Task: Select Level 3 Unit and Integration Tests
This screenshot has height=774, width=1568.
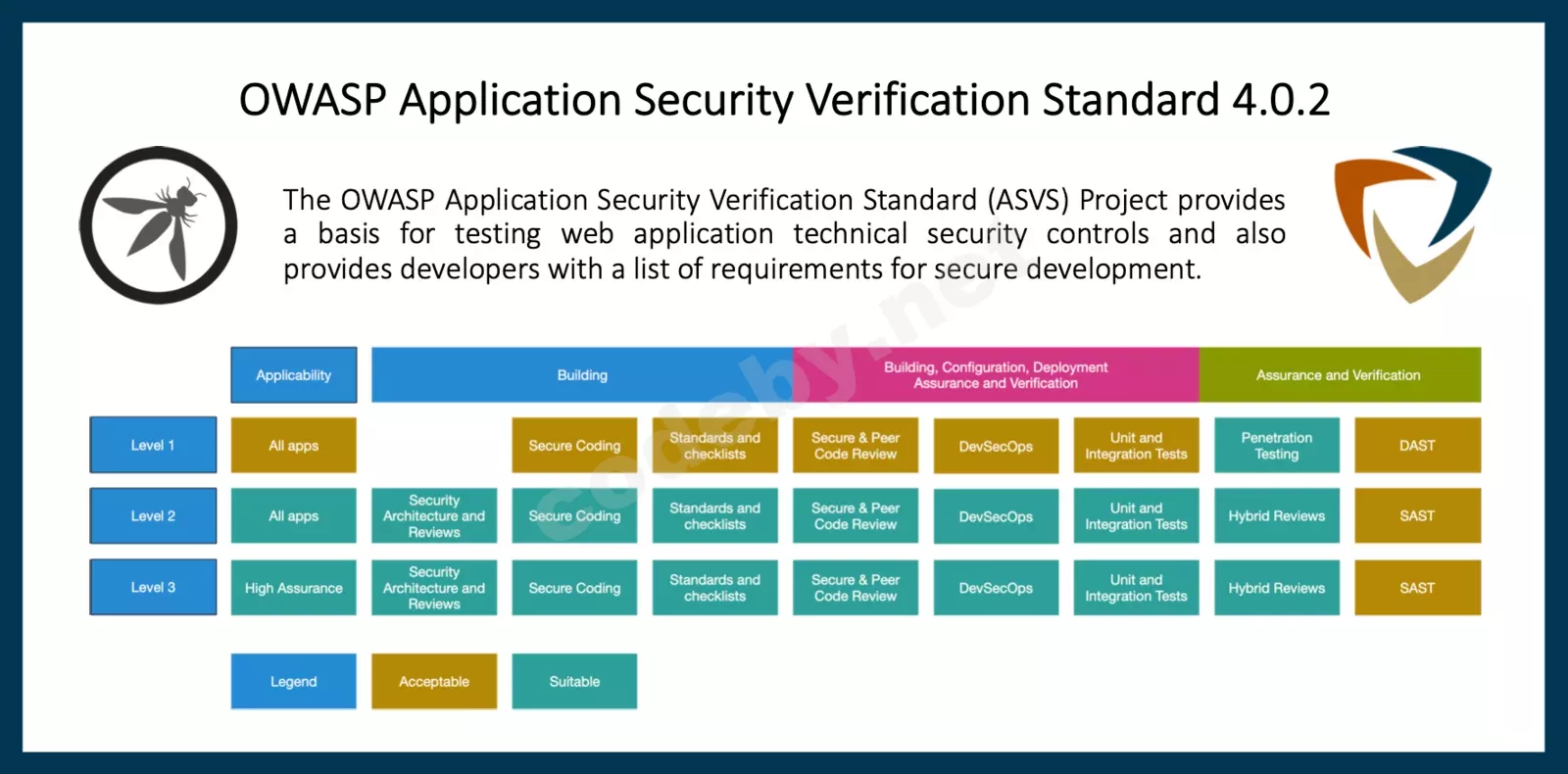Action: (x=1137, y=588)
